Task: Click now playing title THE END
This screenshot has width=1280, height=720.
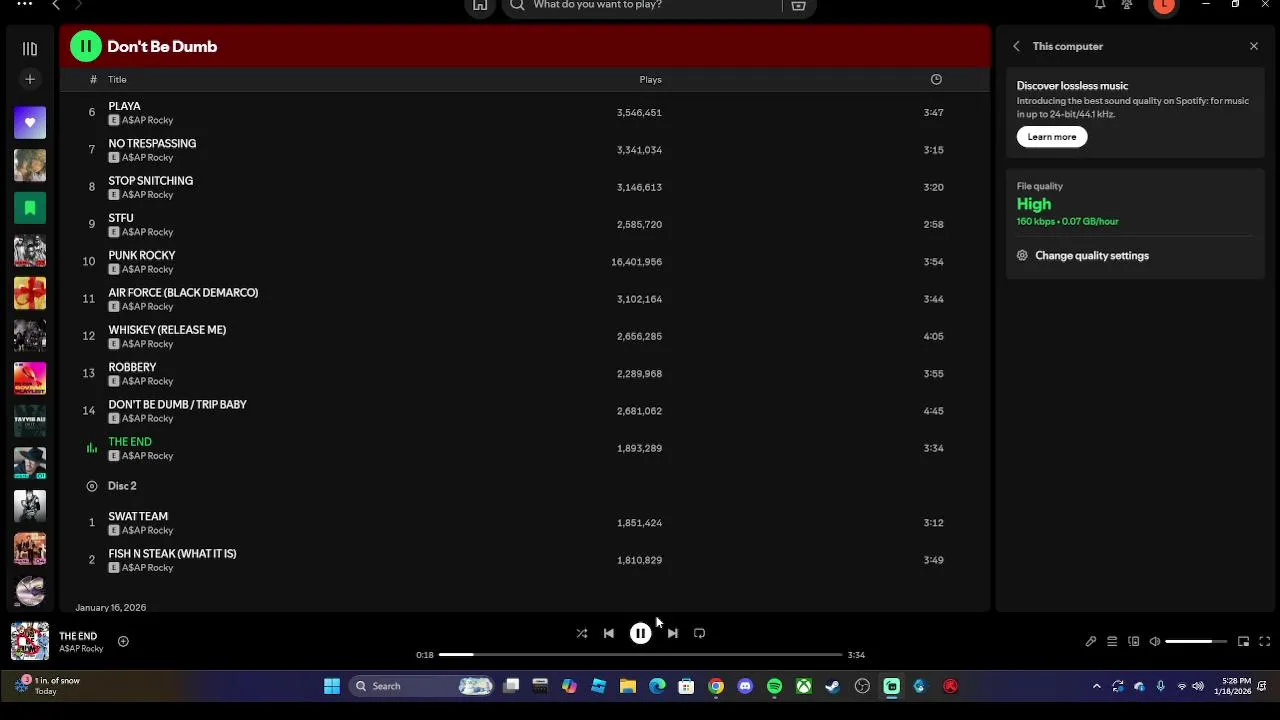Action: click(78, 636)
